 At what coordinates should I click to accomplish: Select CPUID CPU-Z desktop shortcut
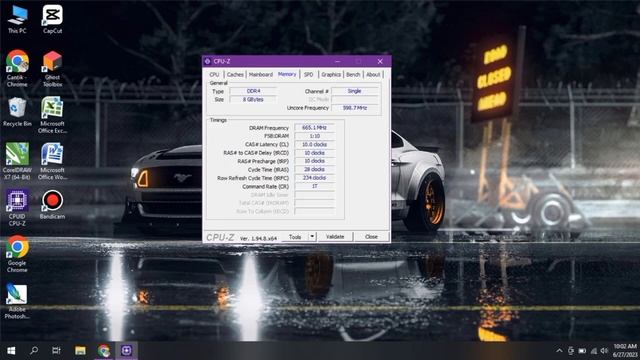tap(17, 208)
